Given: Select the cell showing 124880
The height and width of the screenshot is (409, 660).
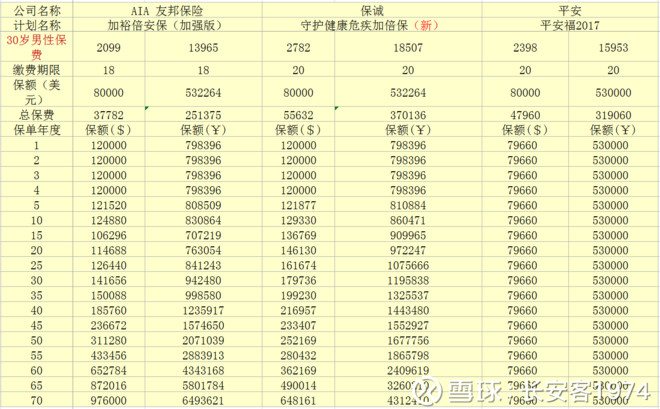Looking at the screenshot, I should coord(109,220).
